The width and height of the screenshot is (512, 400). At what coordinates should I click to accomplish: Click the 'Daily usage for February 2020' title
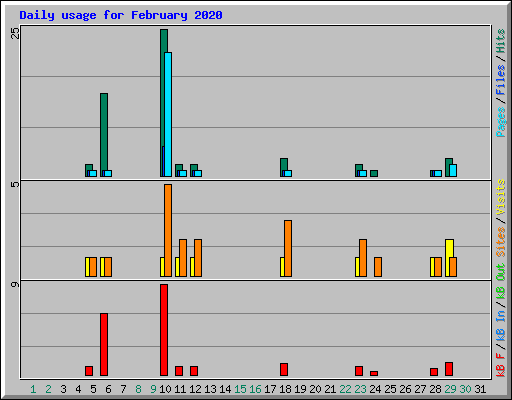coord(121,15)
